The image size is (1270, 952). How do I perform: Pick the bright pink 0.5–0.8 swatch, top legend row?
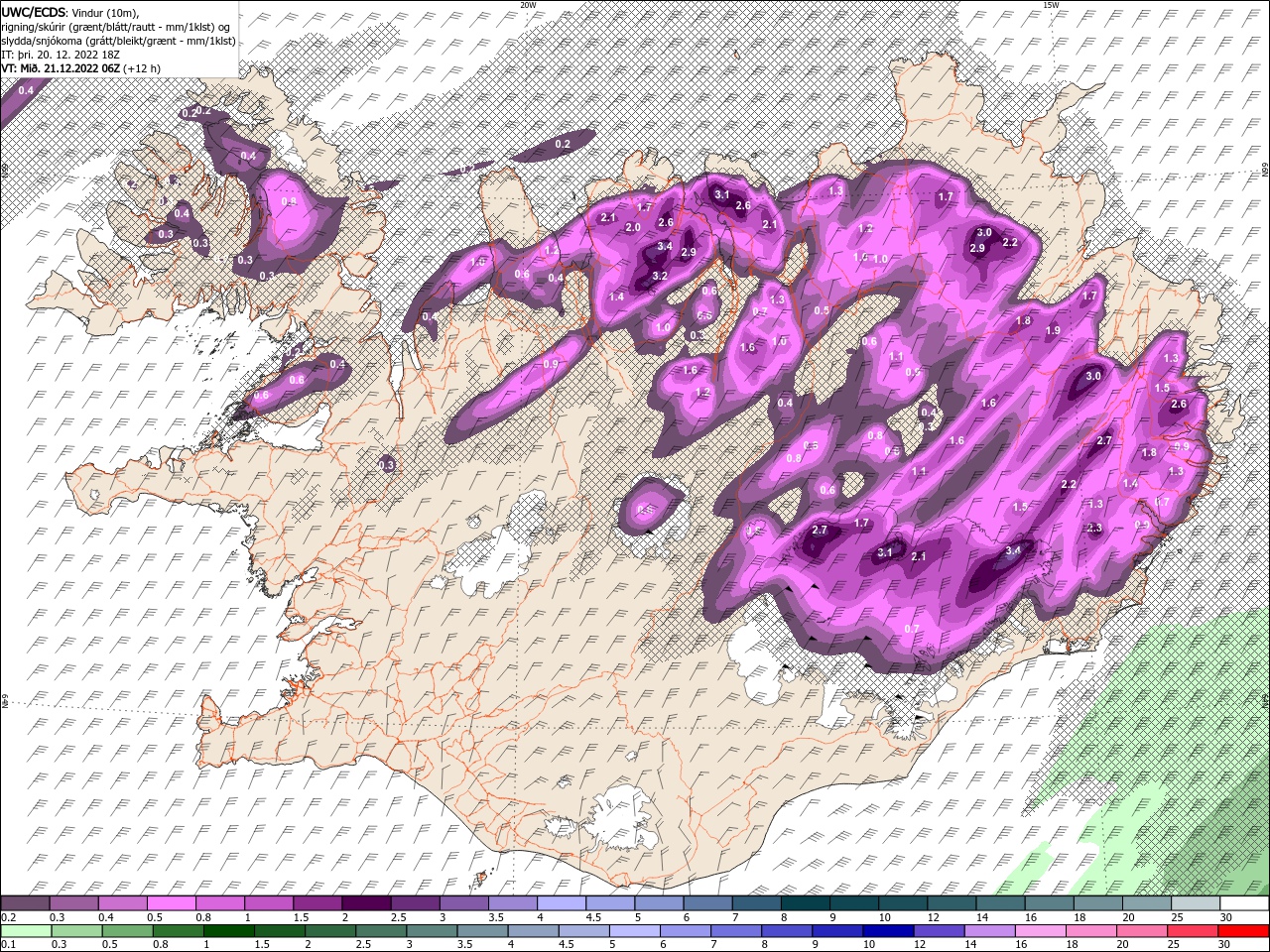coord(171,903)
